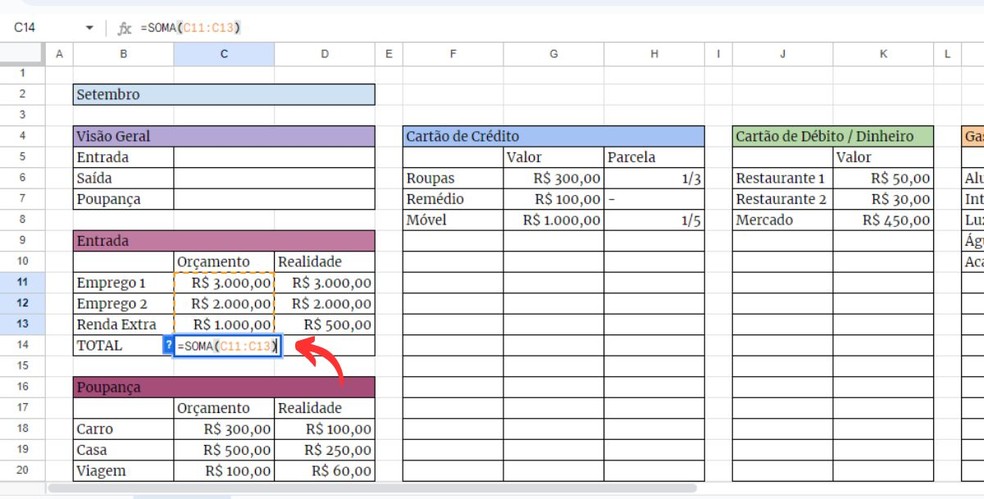
Task: Click the Orçamento header in row 10
Action: [x=224, y=262]
